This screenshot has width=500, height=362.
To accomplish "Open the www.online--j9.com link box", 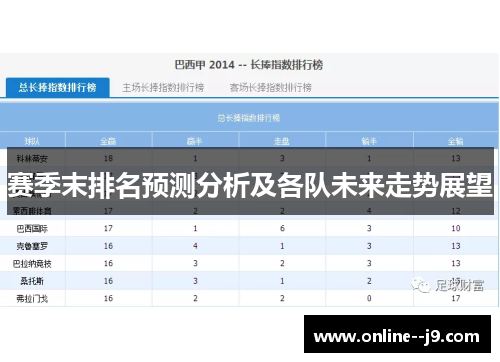I will coord(397,334).
